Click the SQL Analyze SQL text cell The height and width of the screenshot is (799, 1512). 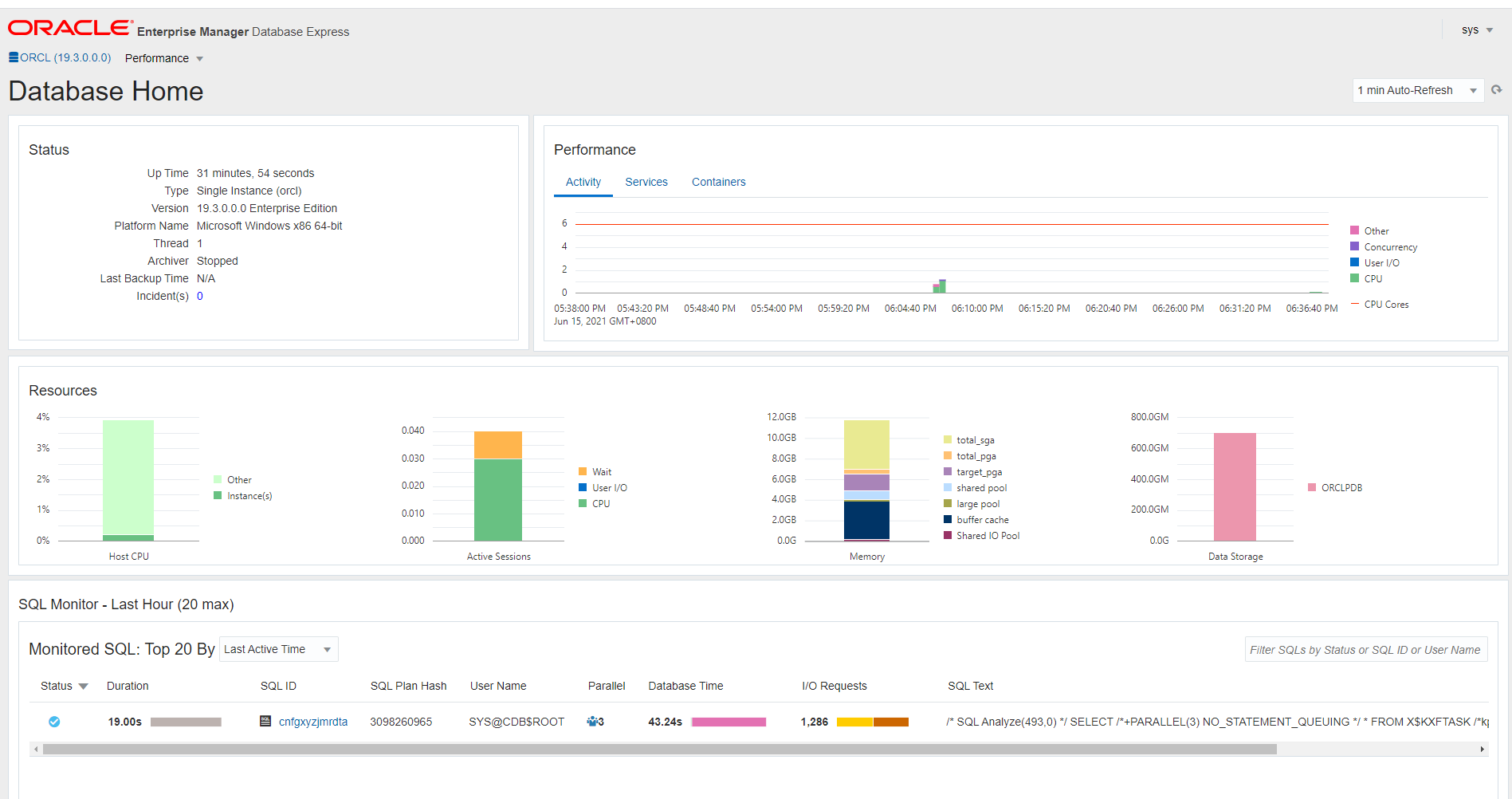point(1217,722)
